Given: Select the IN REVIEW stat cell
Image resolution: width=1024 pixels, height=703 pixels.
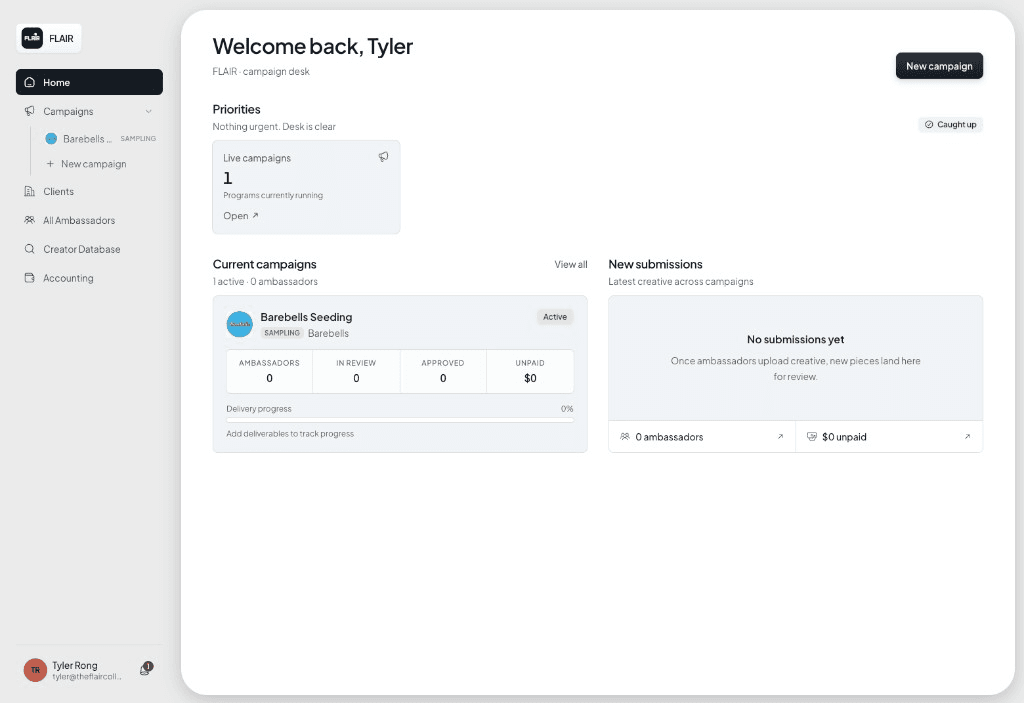Looking at the screenshot, I should coord(357,372).
